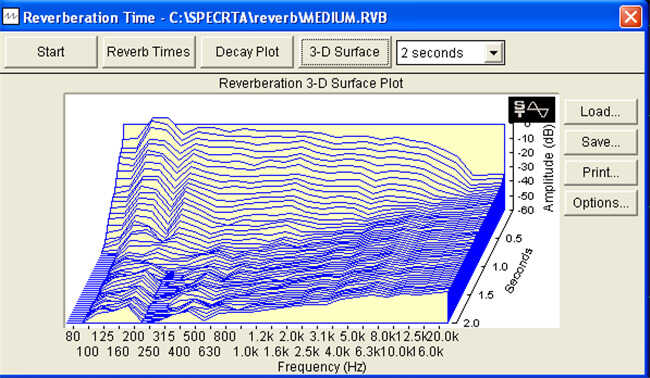Click the -30 amplitude tick label
The image size is (650, 378).
click(x=526, y=167)
